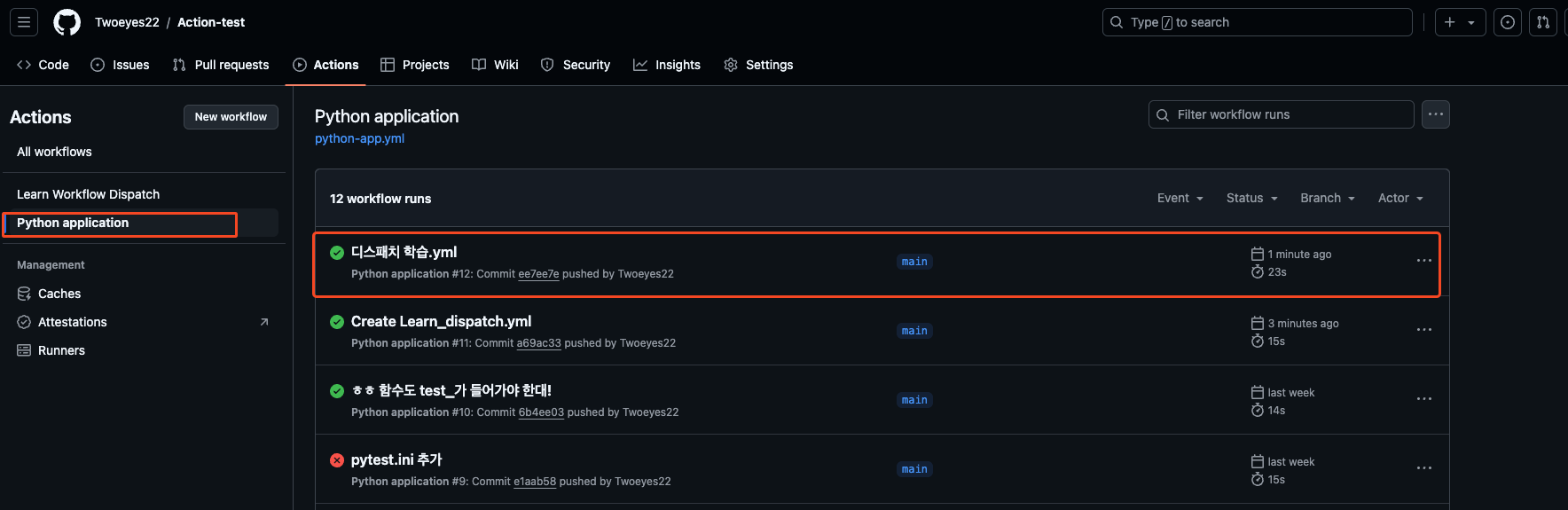Open the Create Learn_dispatch.yml run
The image size is (1568, 510).
point(441,321)
